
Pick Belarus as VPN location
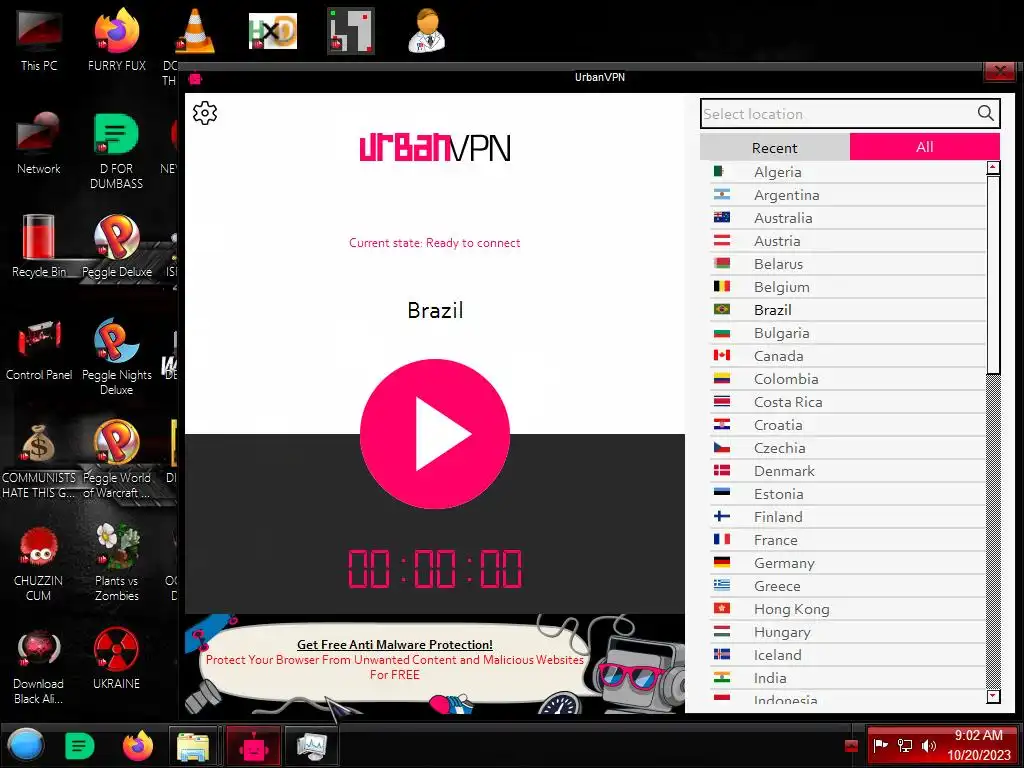(848, 264)
